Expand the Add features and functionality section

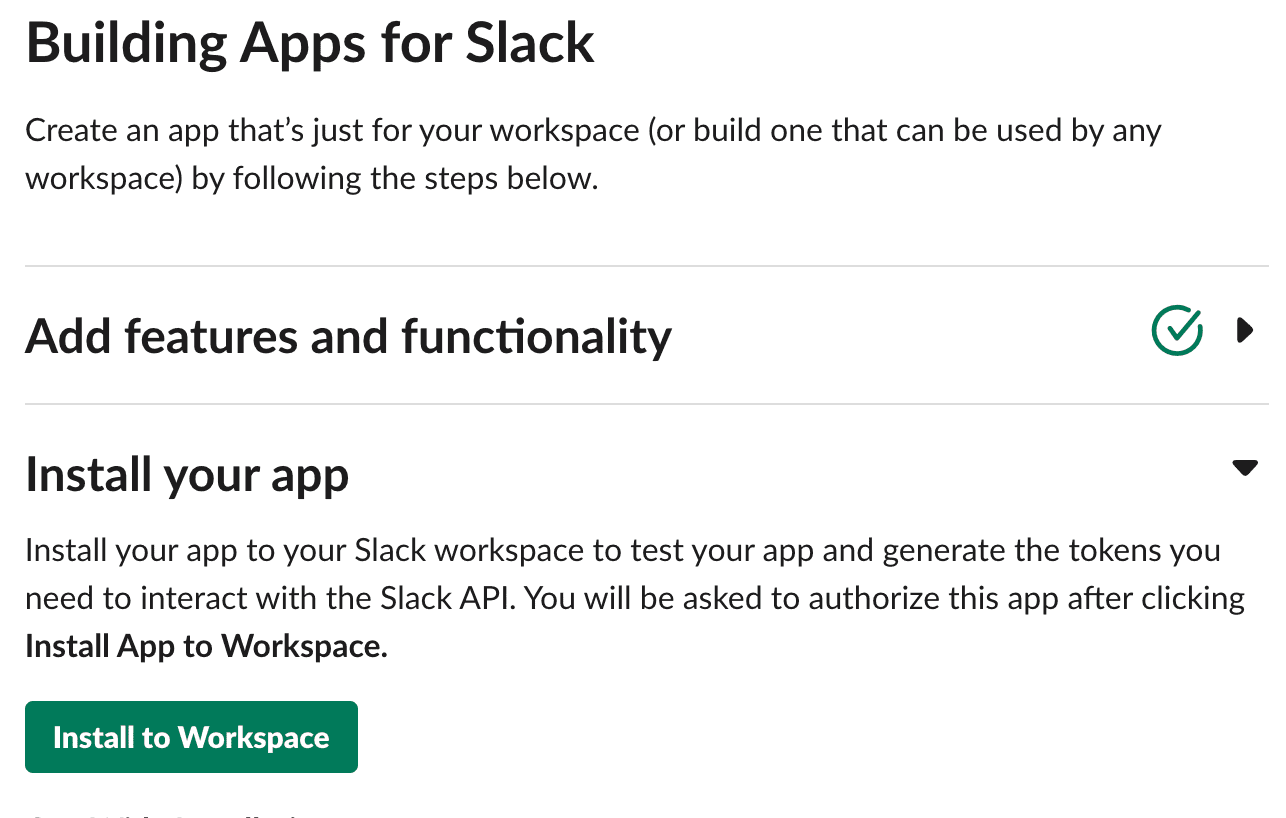coord(1244,330)
